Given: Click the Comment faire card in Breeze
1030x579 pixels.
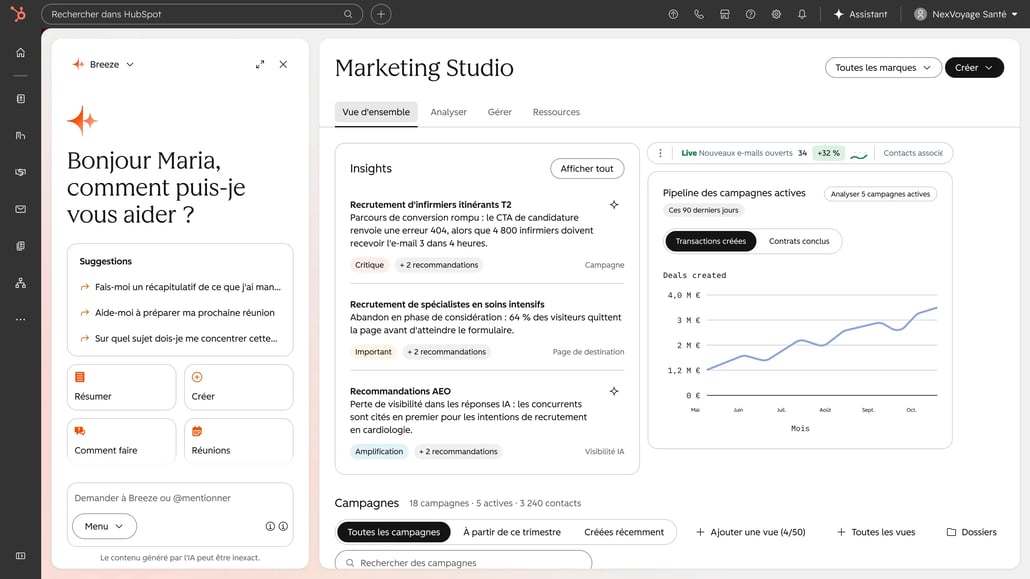Looking at the screenshot, I should pos(122,441).
